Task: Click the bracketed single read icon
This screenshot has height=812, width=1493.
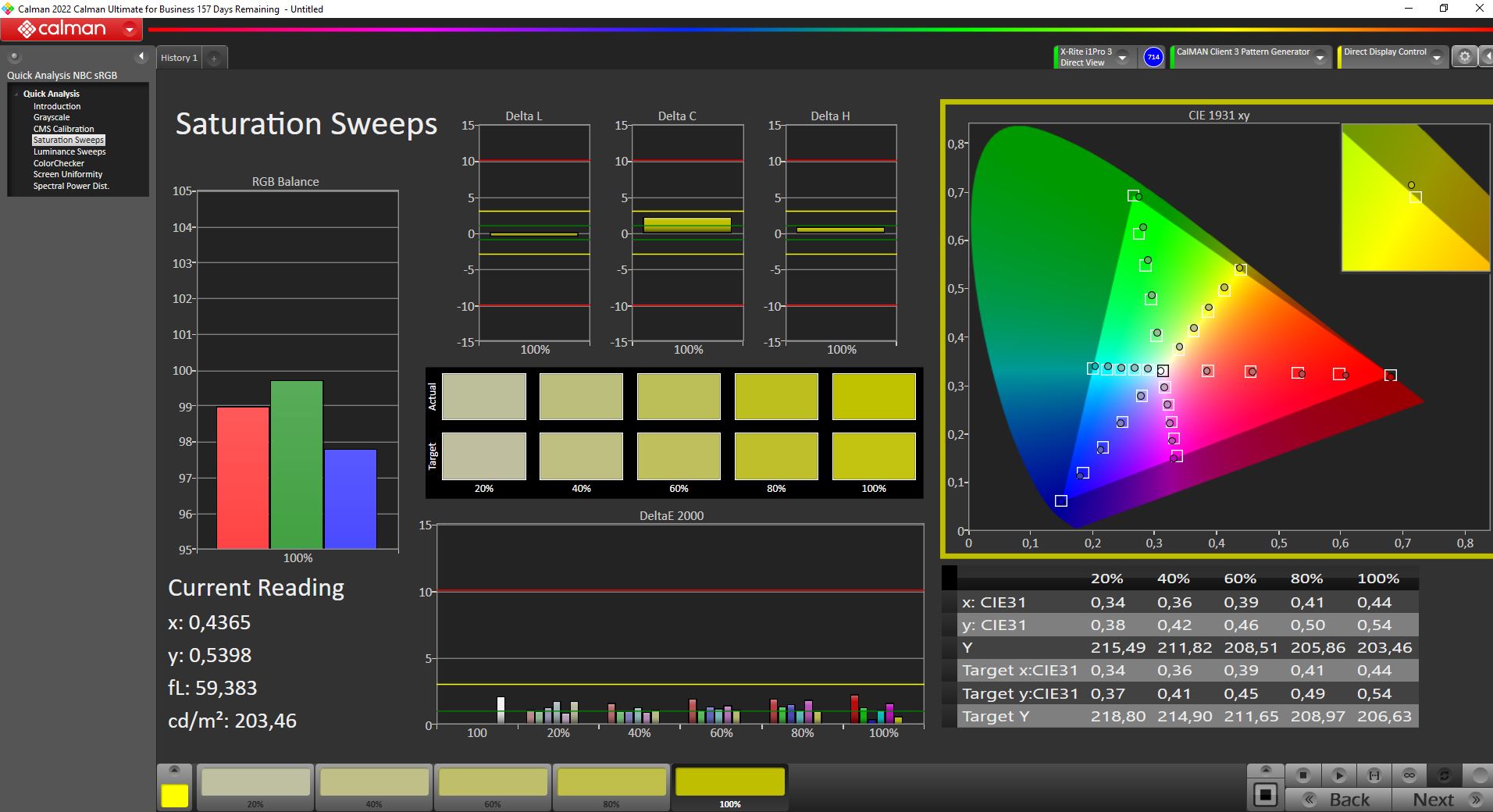Action: click(1374, 775)
